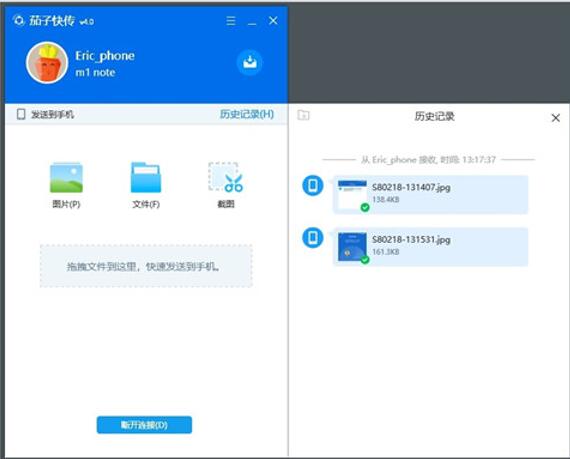Click the round download inbox icon
The height and width of the screenshot is (459, 570).
tap(249, 62)
